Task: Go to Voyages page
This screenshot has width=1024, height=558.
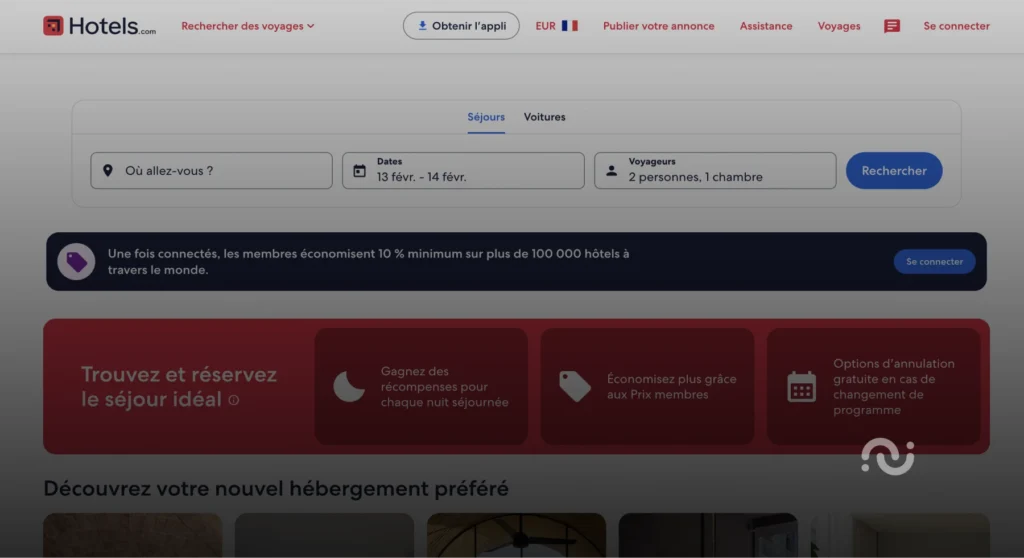Action: 839,26
